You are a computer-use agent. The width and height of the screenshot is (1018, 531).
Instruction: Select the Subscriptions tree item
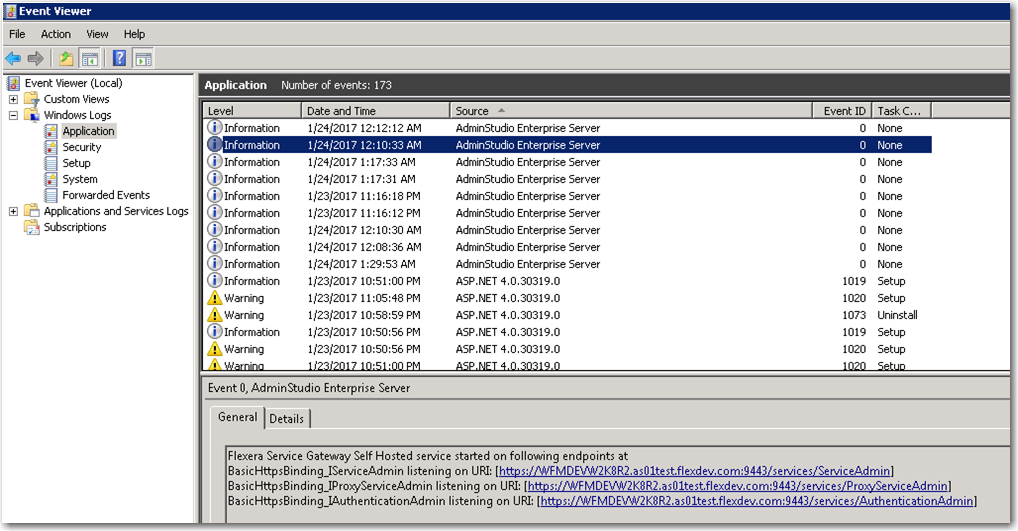pyautogui.click(x=75, y=227)
